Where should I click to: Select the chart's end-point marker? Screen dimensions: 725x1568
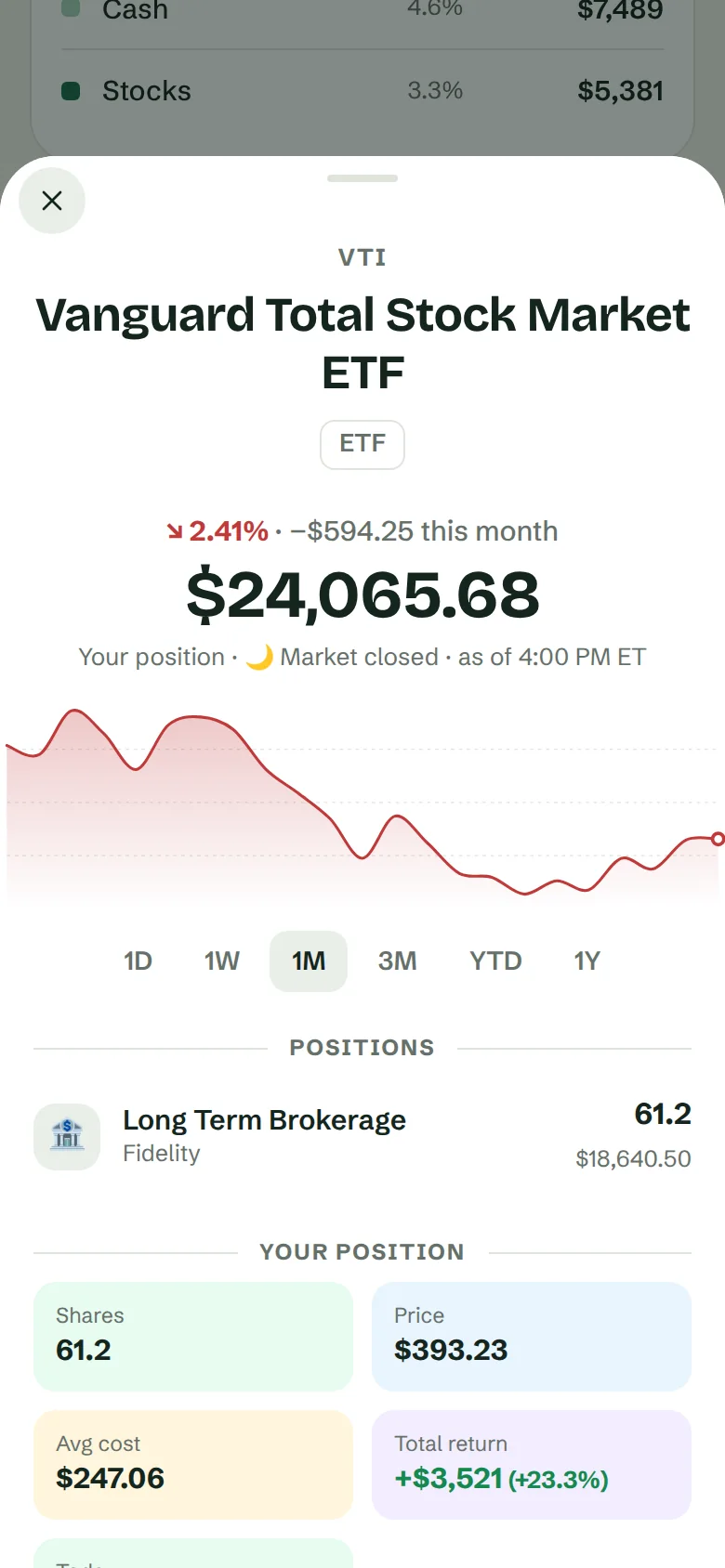point(718,839)
